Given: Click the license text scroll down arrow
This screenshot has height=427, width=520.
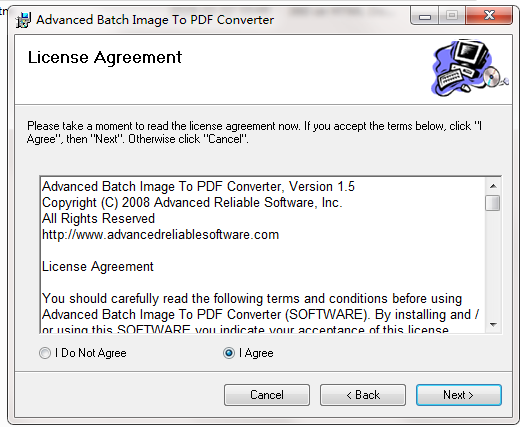Looking at the screenshot, I should tap(493, 324).
